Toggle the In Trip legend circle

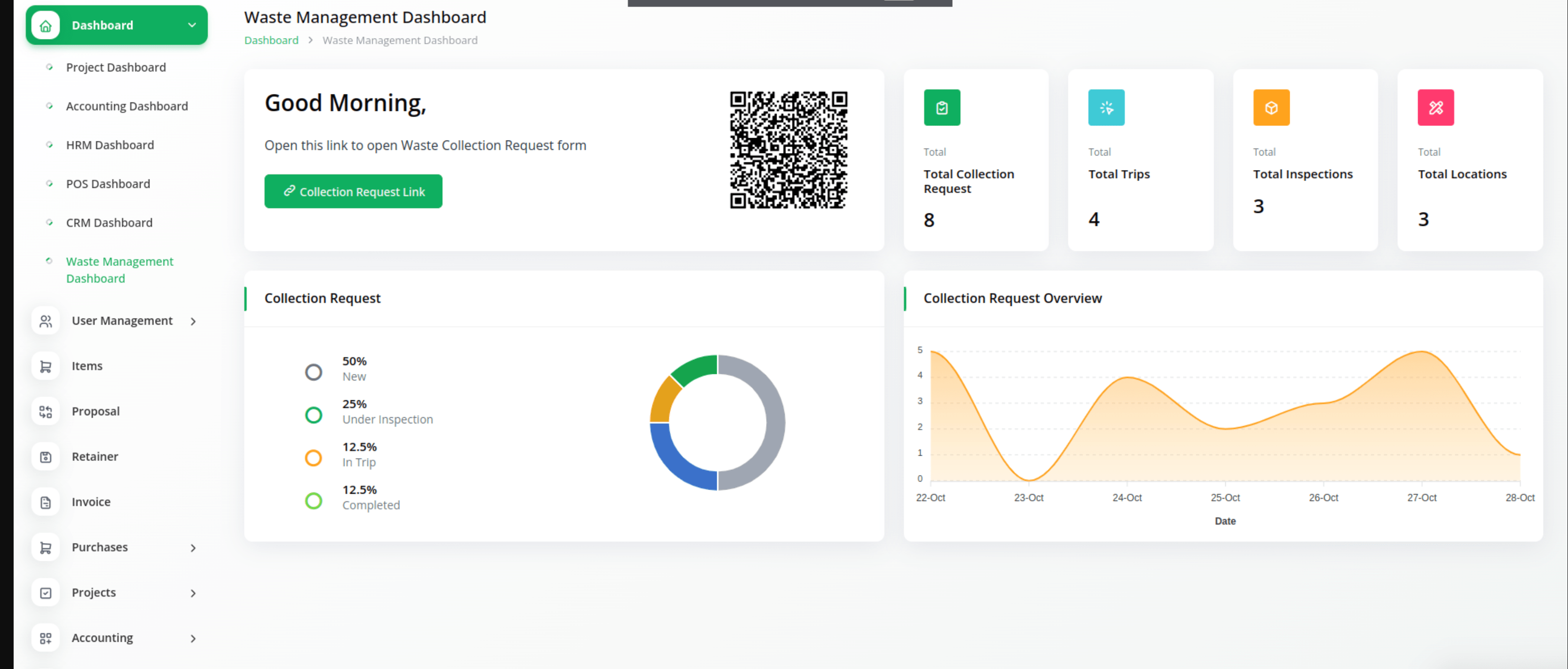(314, 458)
